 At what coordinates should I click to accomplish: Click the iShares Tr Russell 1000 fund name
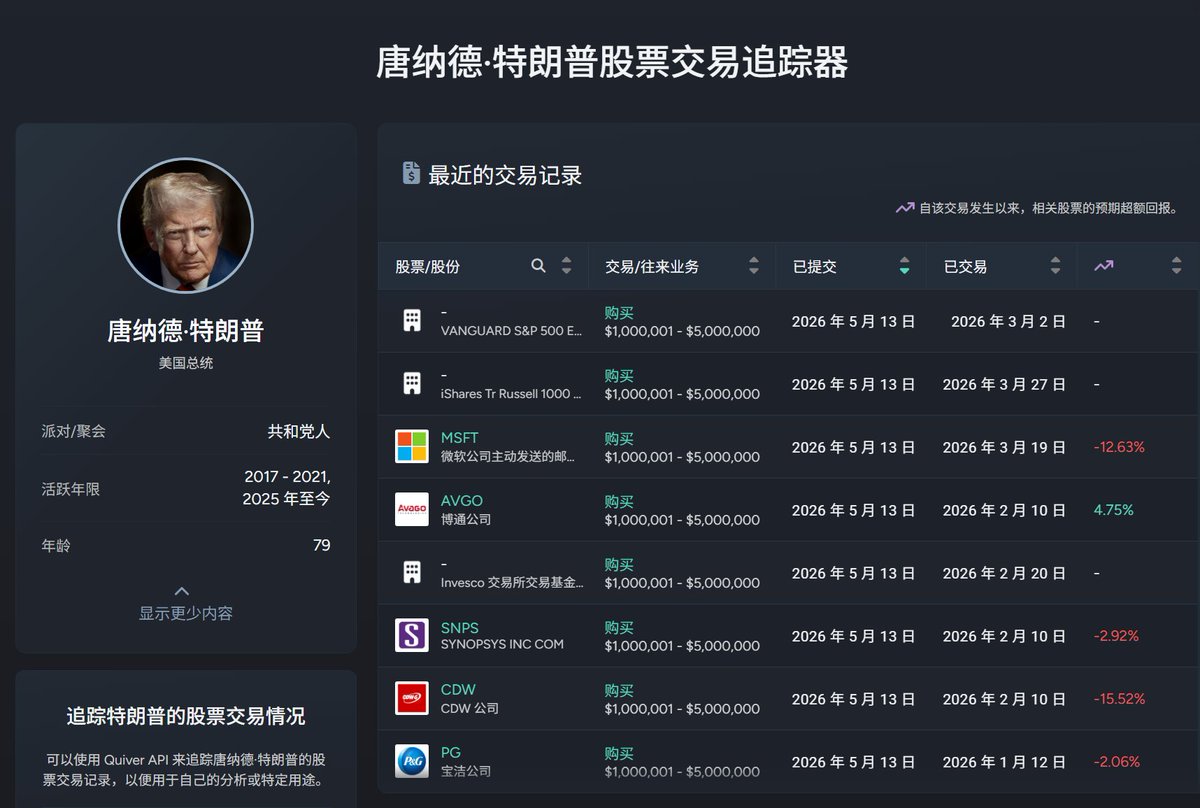tap(511, 394)
